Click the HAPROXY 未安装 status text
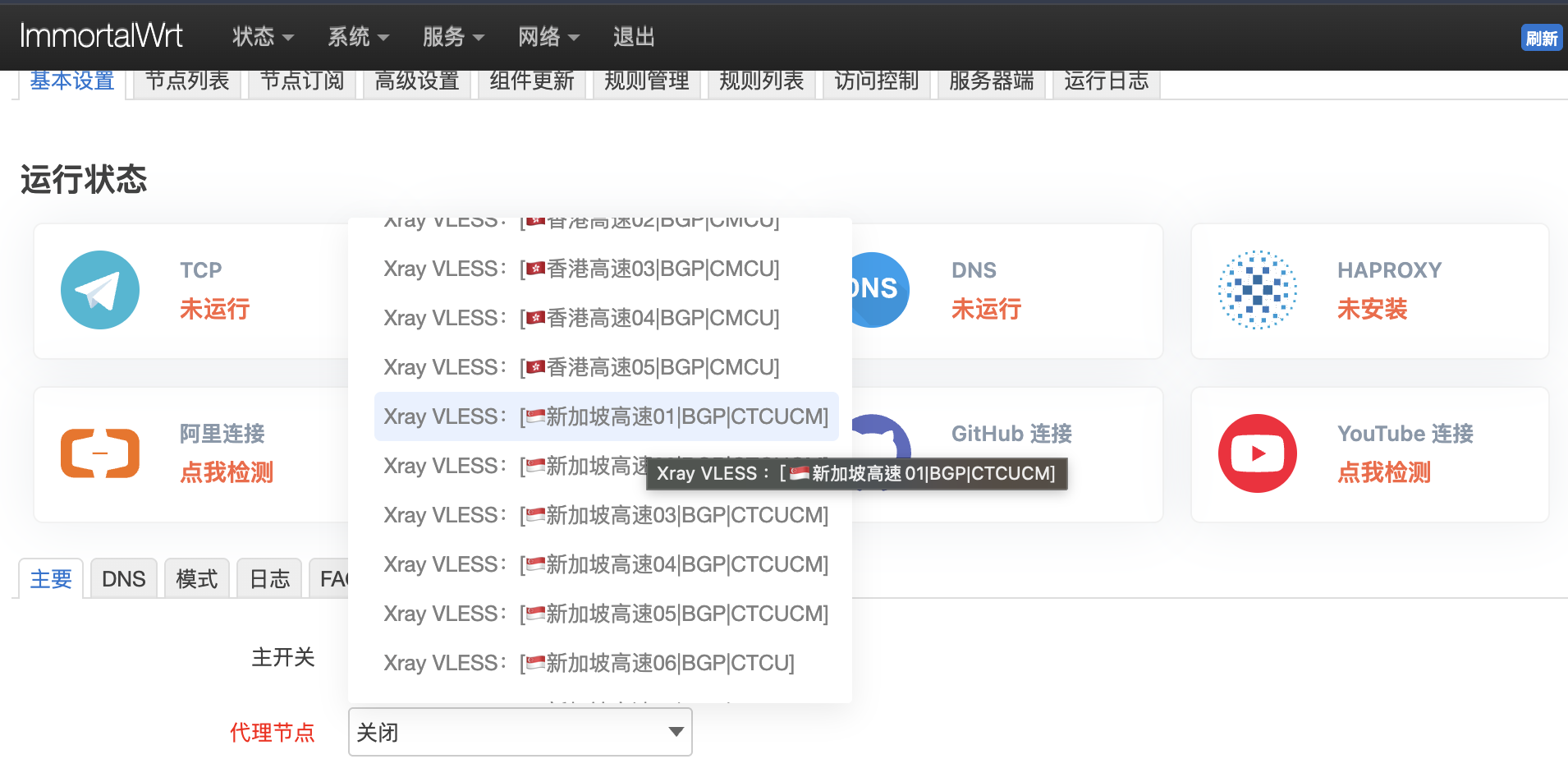Image resolution: width=1568 pixels, height=782 pixels. [1373, 309]
